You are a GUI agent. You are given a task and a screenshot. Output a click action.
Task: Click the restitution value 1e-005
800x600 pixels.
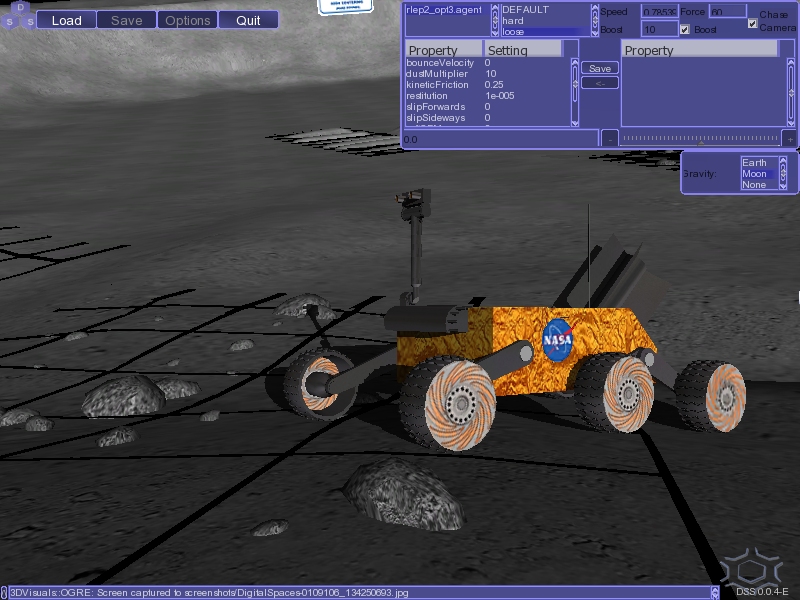pos(499,96)
